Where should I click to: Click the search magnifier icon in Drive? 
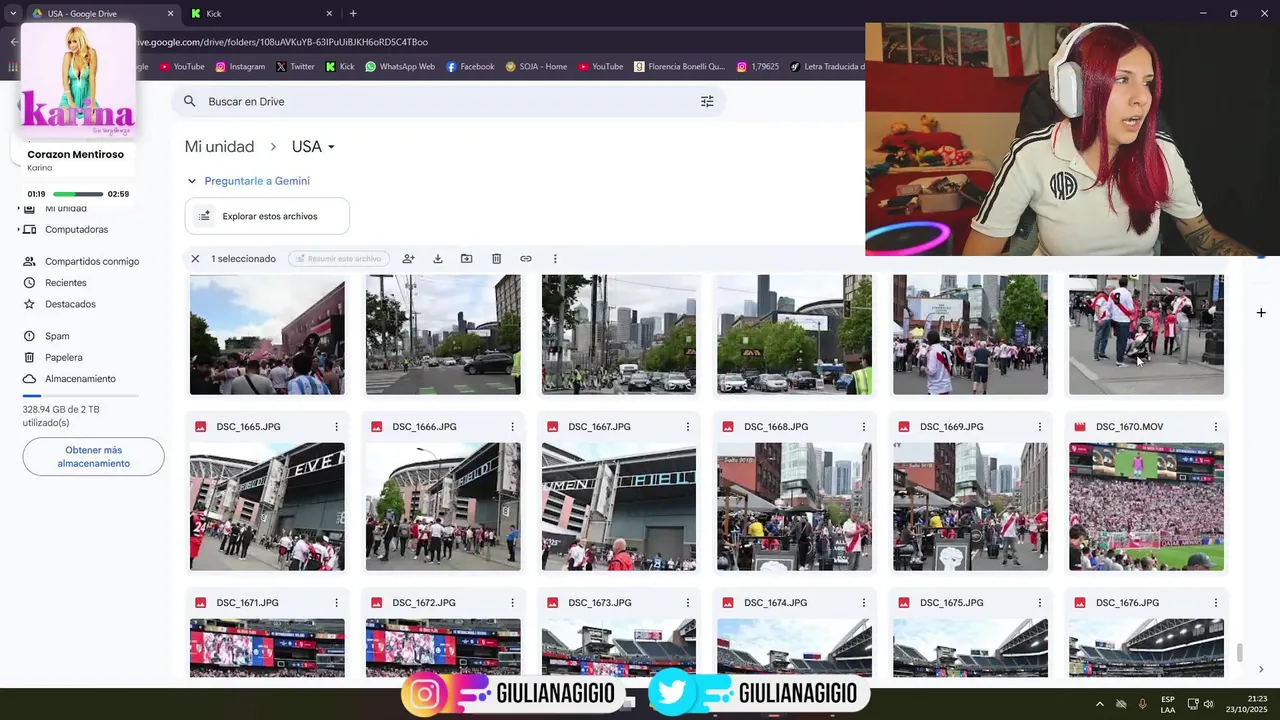pyautogui.click(x=190, y=101)
